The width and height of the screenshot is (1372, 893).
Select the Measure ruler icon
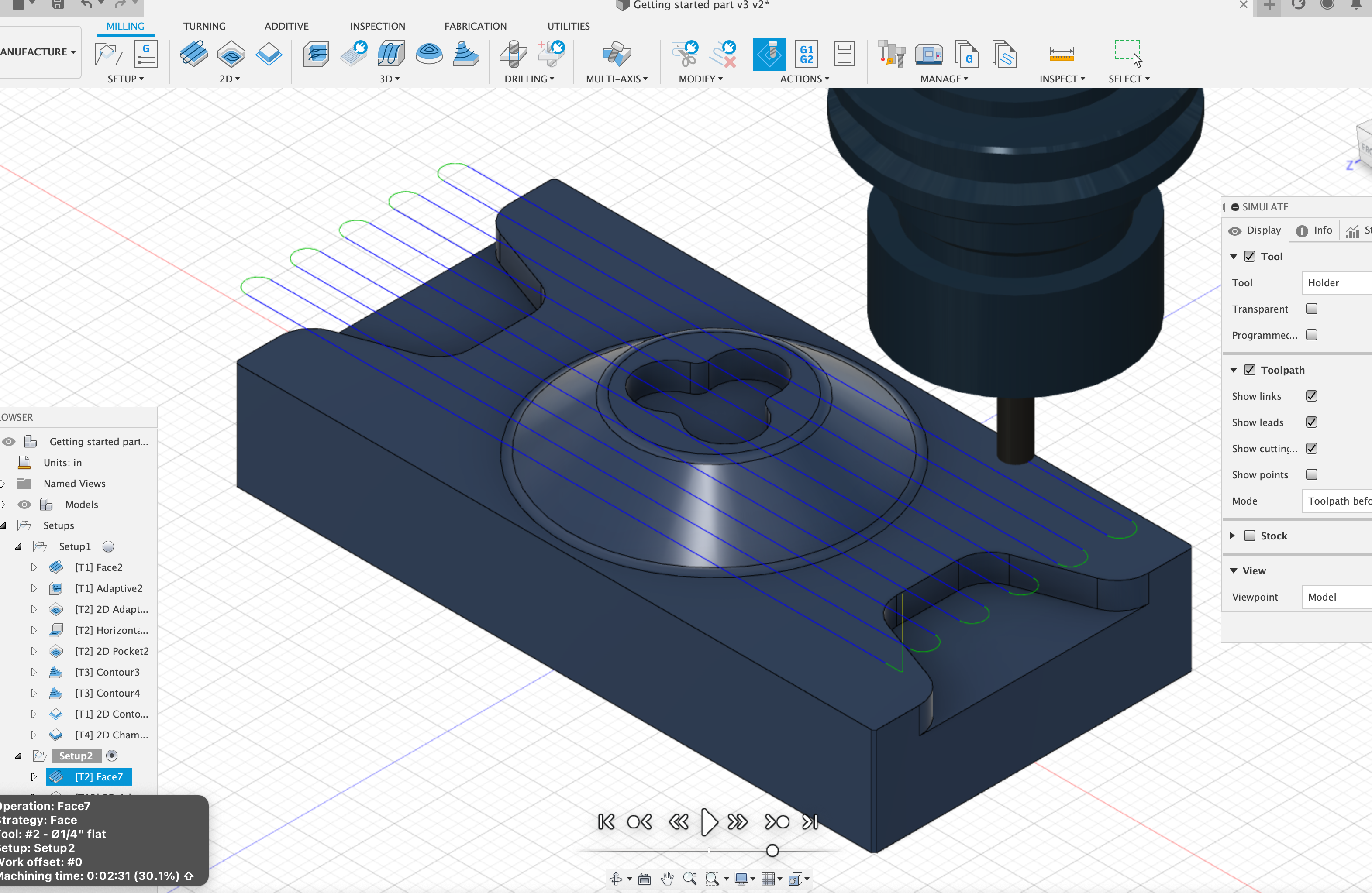(x=1061, y=55)
